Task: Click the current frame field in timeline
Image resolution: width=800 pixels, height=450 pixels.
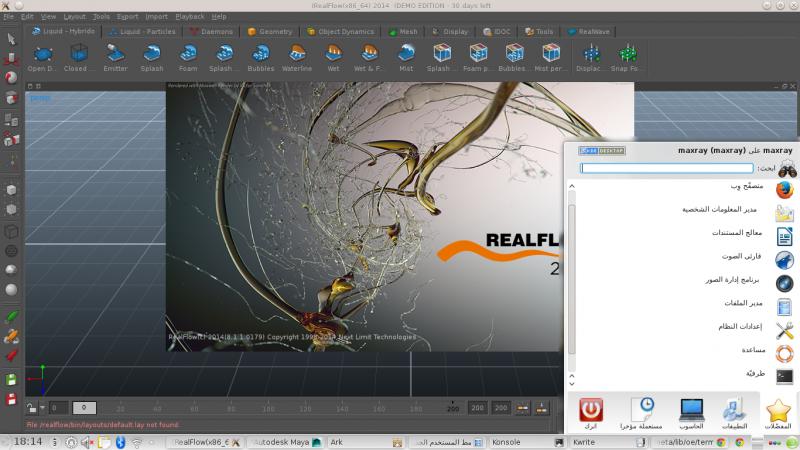Action: 84,408
